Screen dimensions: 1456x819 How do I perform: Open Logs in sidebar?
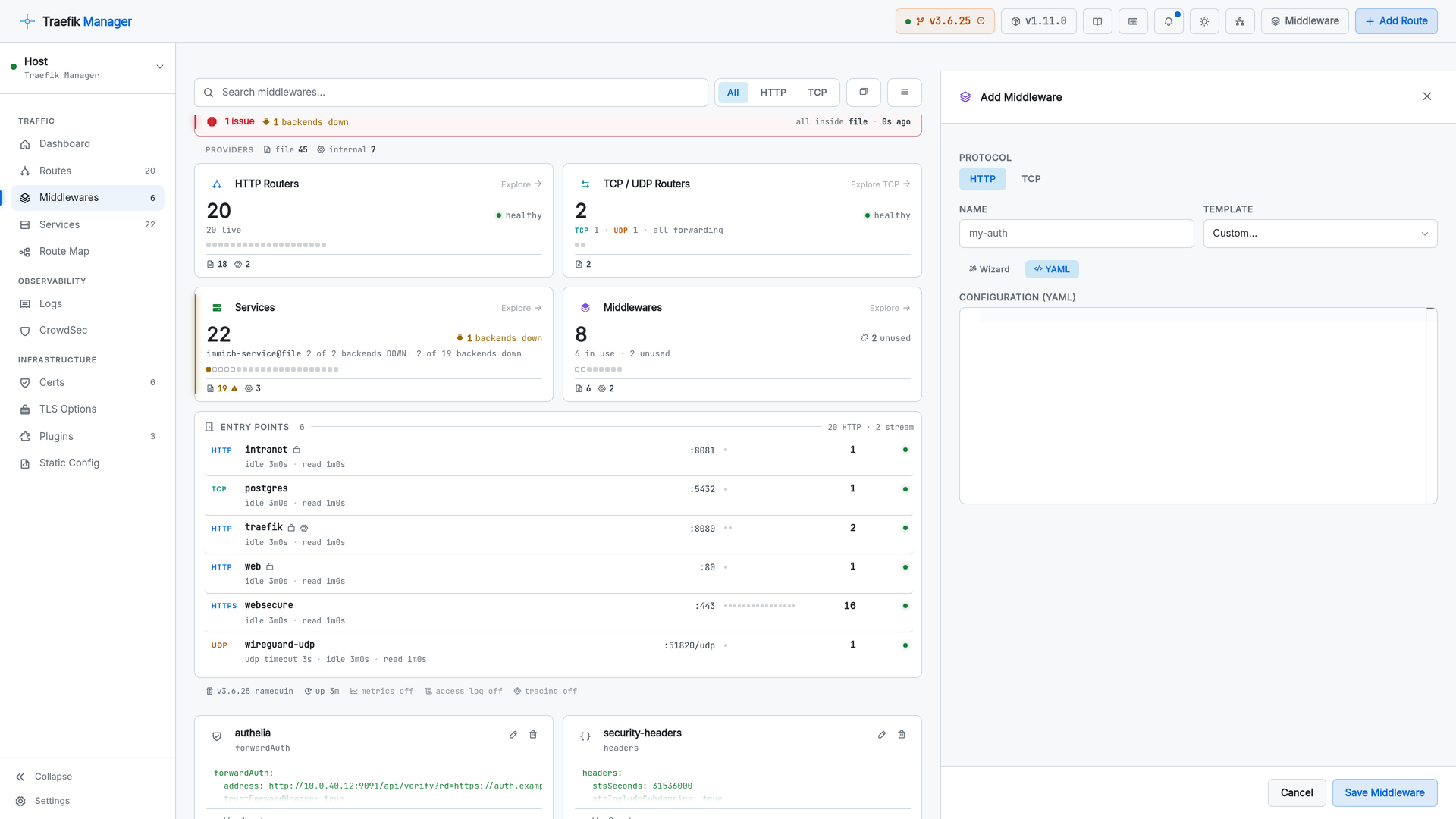pos(87,304)
